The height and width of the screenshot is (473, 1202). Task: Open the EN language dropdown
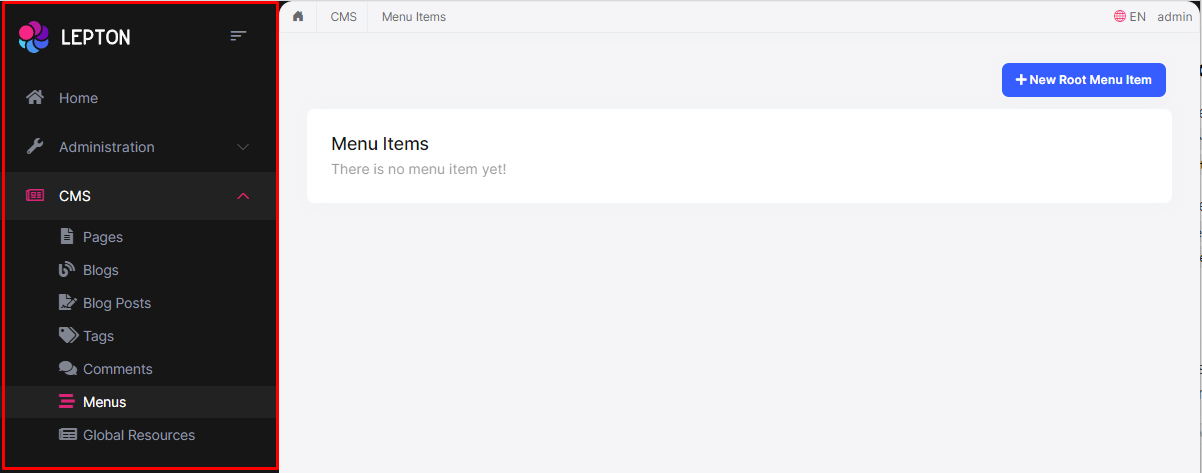click(1130, 17)
